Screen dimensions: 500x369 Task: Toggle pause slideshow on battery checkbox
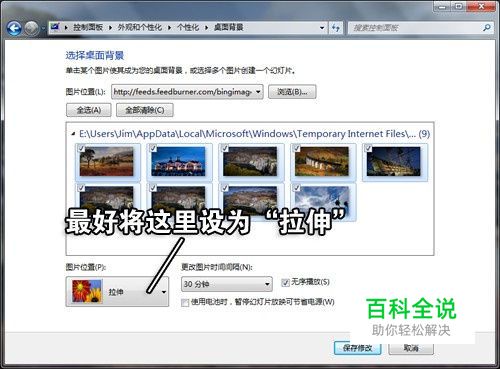tap(185, 302)
